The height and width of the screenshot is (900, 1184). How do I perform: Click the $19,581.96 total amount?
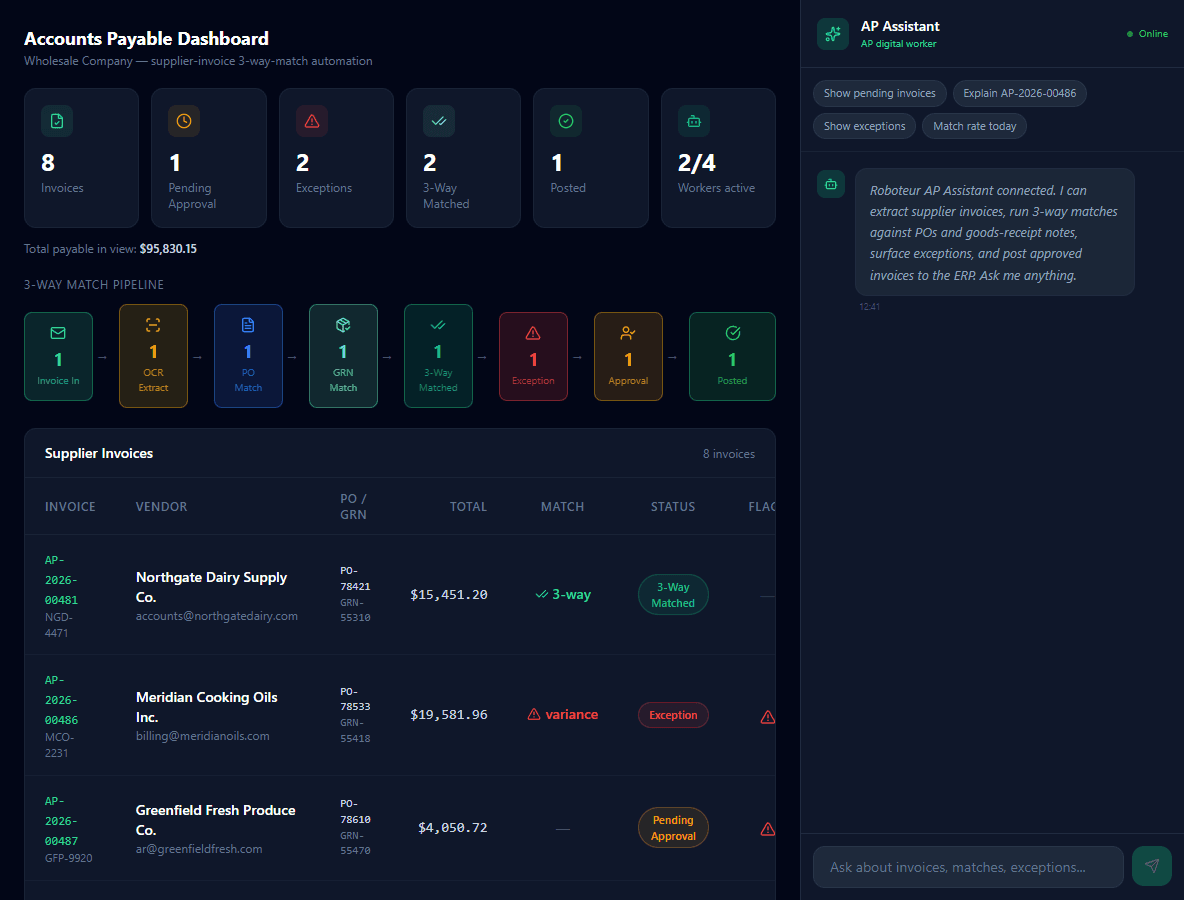[449, 714]
